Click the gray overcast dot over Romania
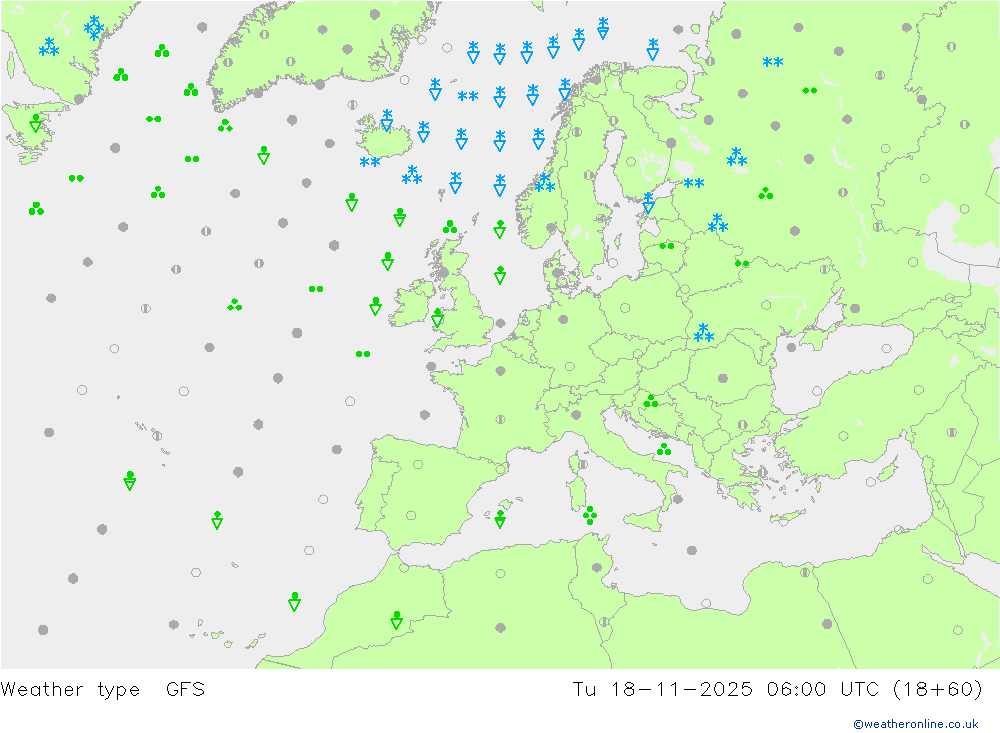This screenshot has height=733, width=1000. 723,378
